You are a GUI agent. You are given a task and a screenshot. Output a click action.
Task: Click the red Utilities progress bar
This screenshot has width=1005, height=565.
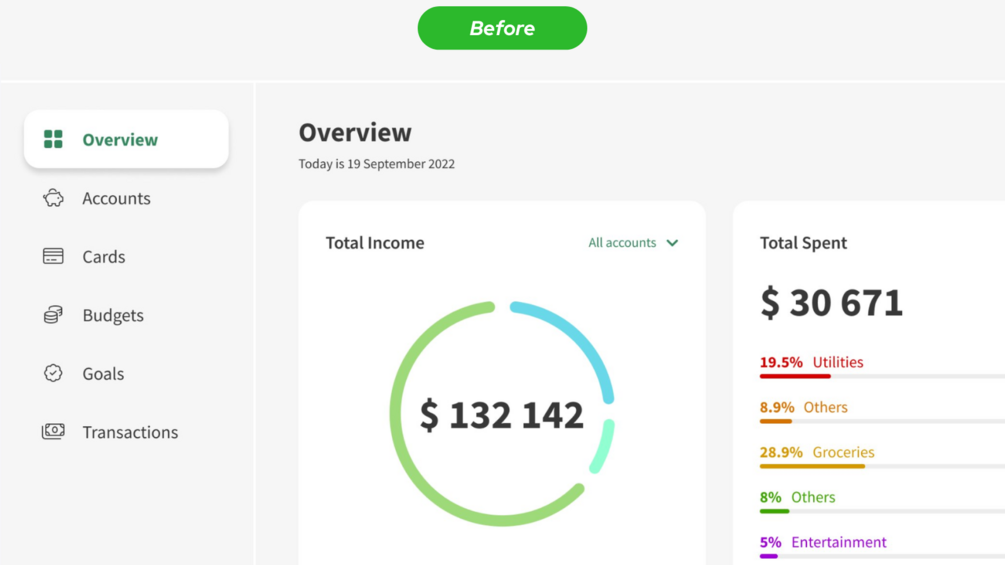795,376
